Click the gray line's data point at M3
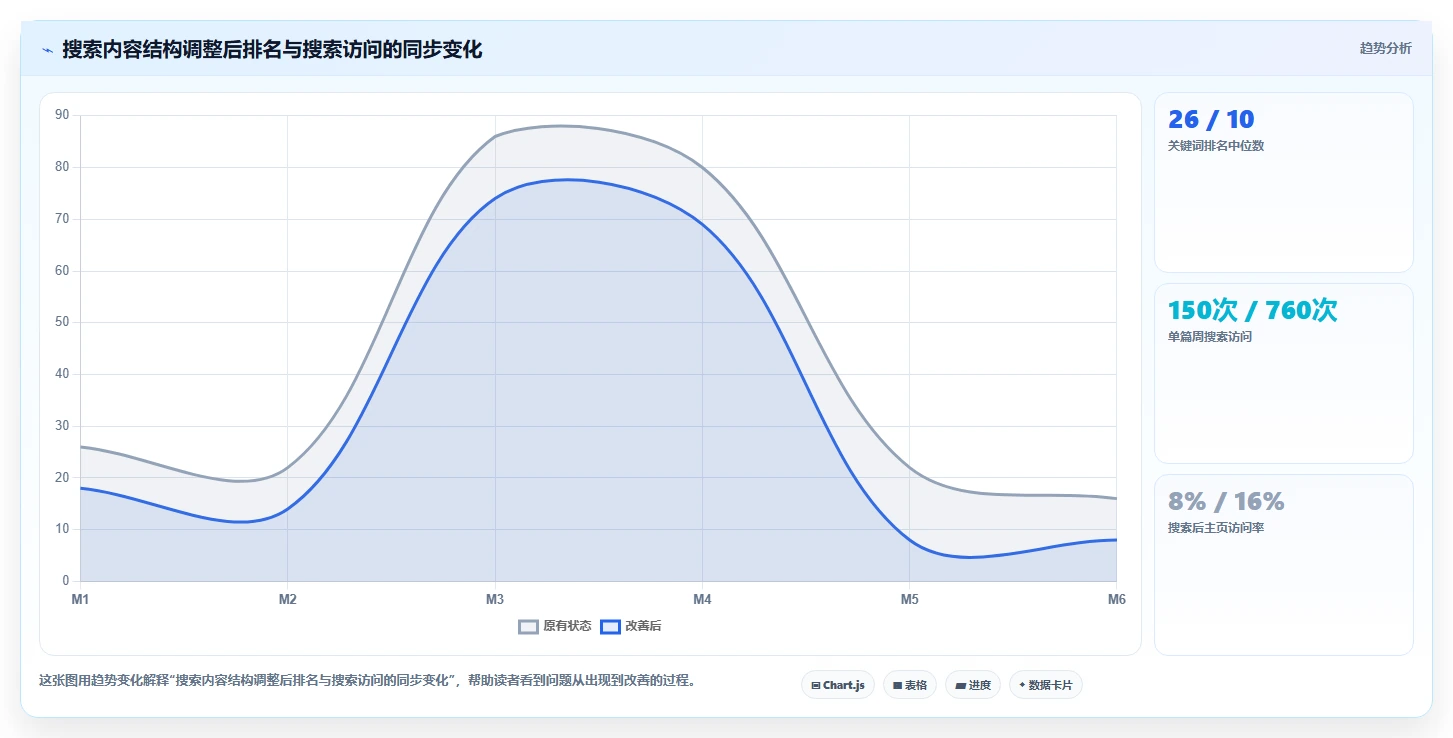The width and height of the screenshot is (1453, 738). (495, 136)
